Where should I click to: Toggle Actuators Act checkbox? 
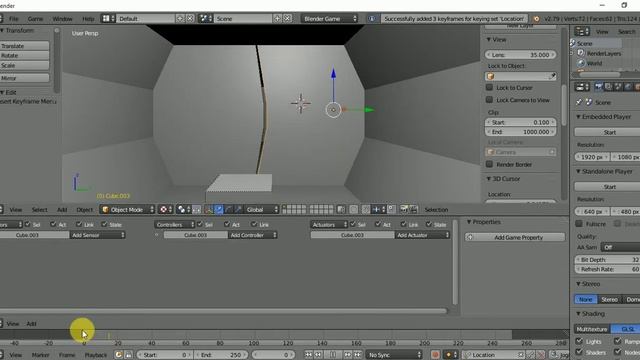378,224
